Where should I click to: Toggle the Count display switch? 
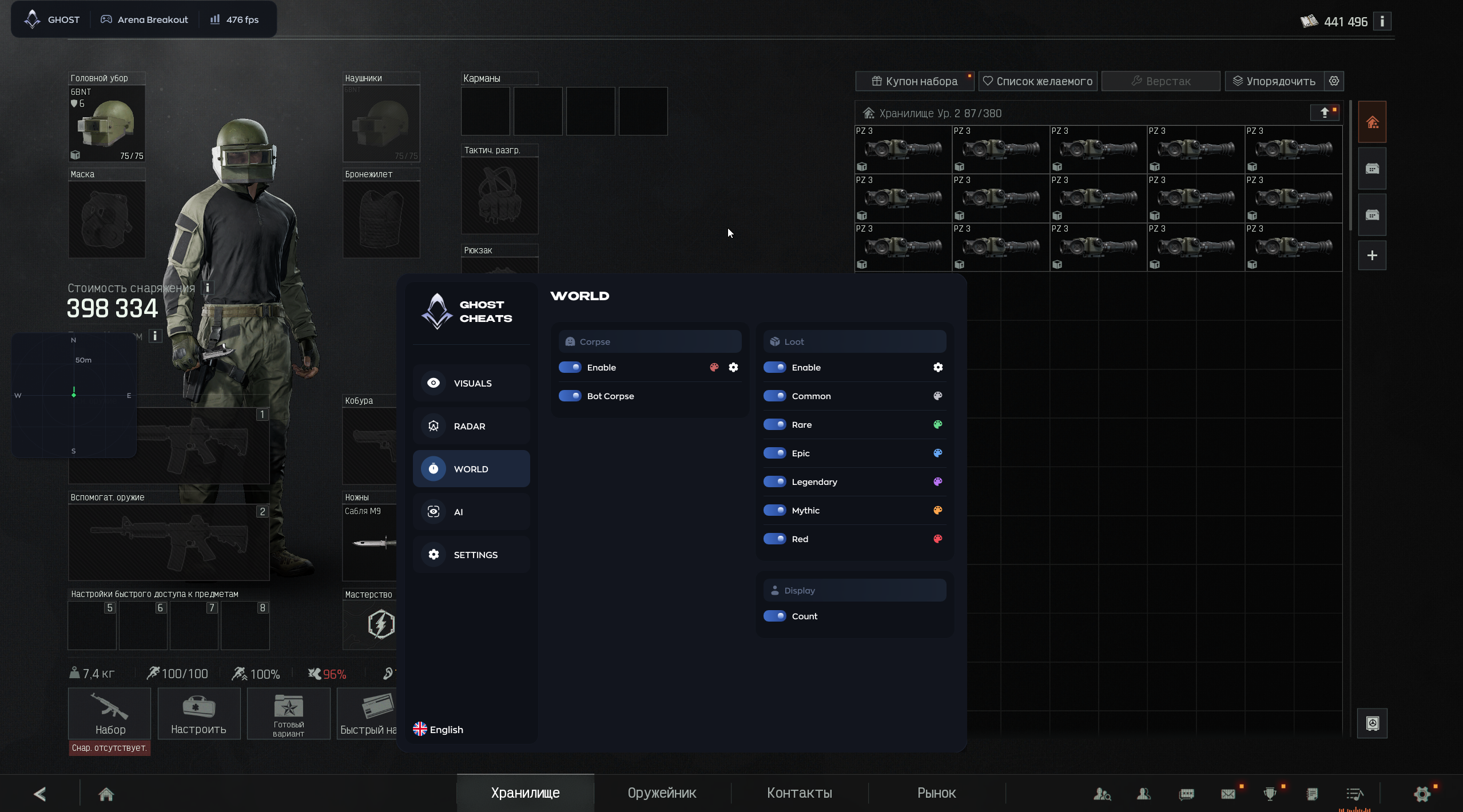[774, 616]
